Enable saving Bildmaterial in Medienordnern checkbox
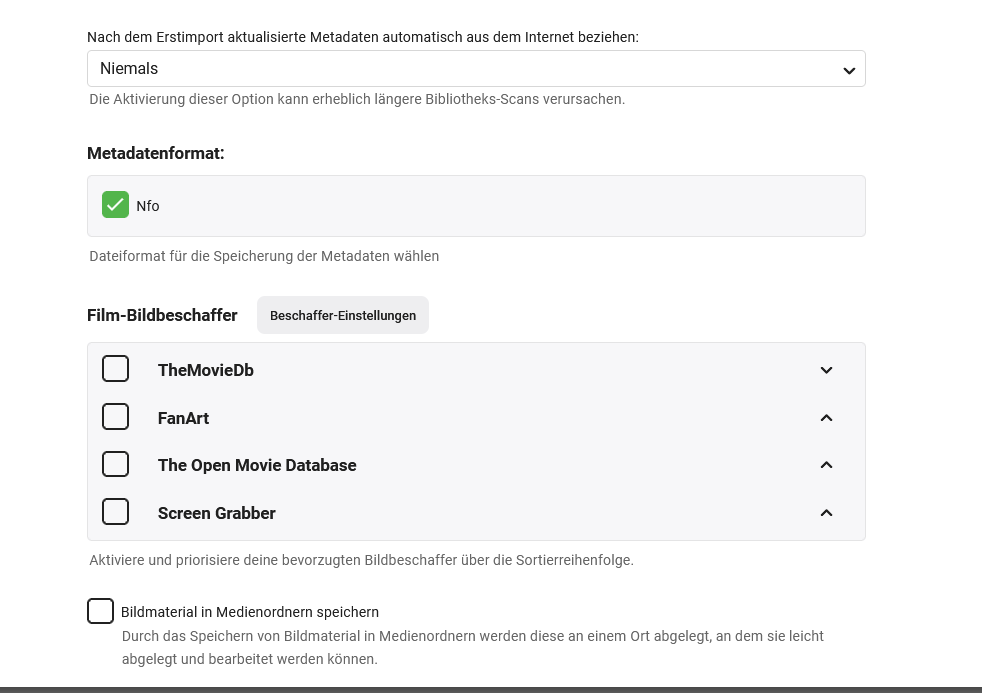982x693 pixels. pyautogui.click(x=100, y=611)
